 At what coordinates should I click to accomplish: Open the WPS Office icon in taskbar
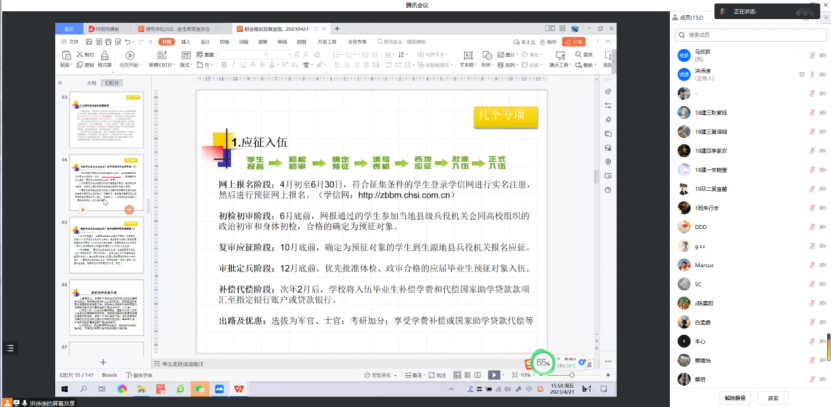point(239,388)
